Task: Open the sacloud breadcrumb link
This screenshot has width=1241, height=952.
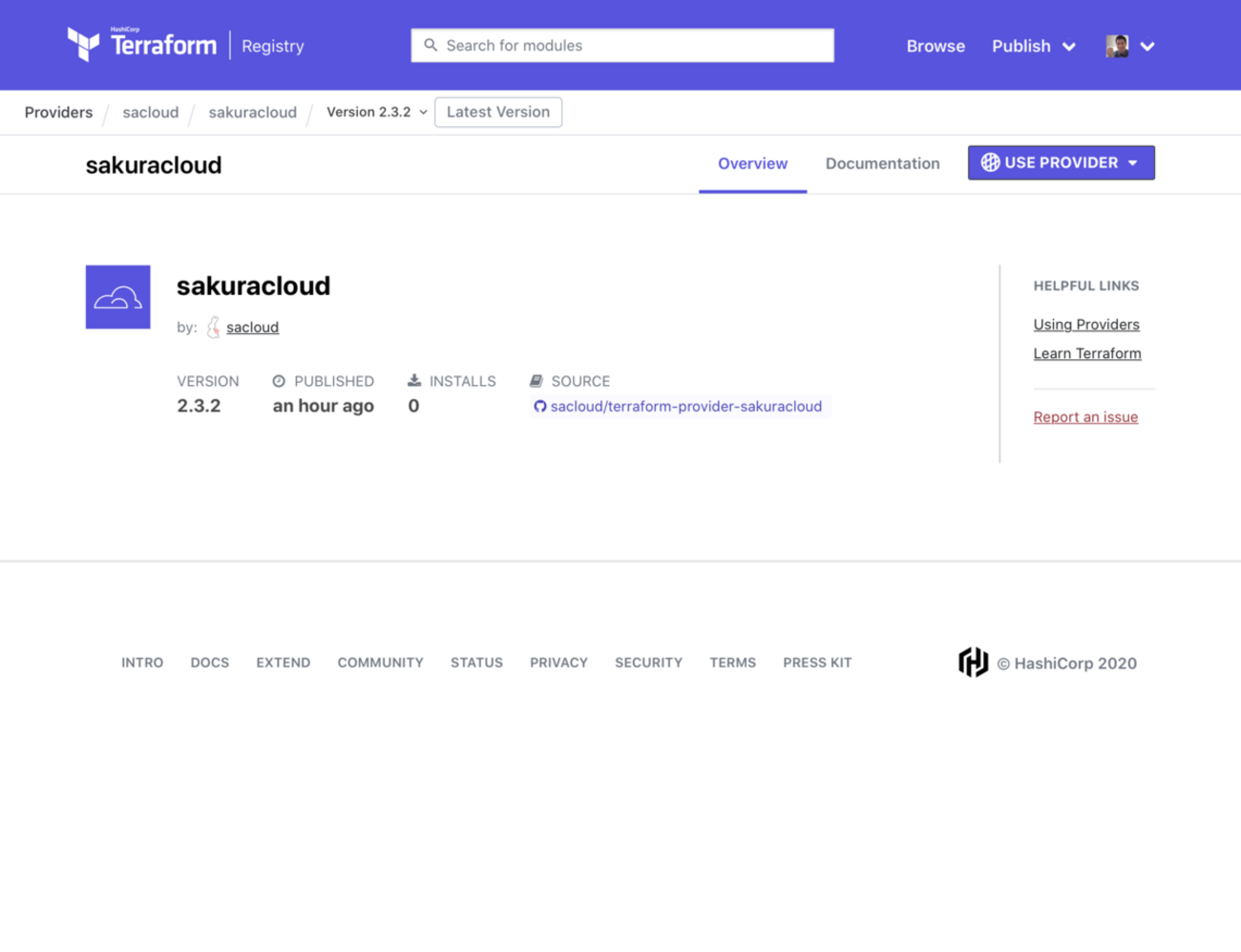Action: (x=151, y=112)
